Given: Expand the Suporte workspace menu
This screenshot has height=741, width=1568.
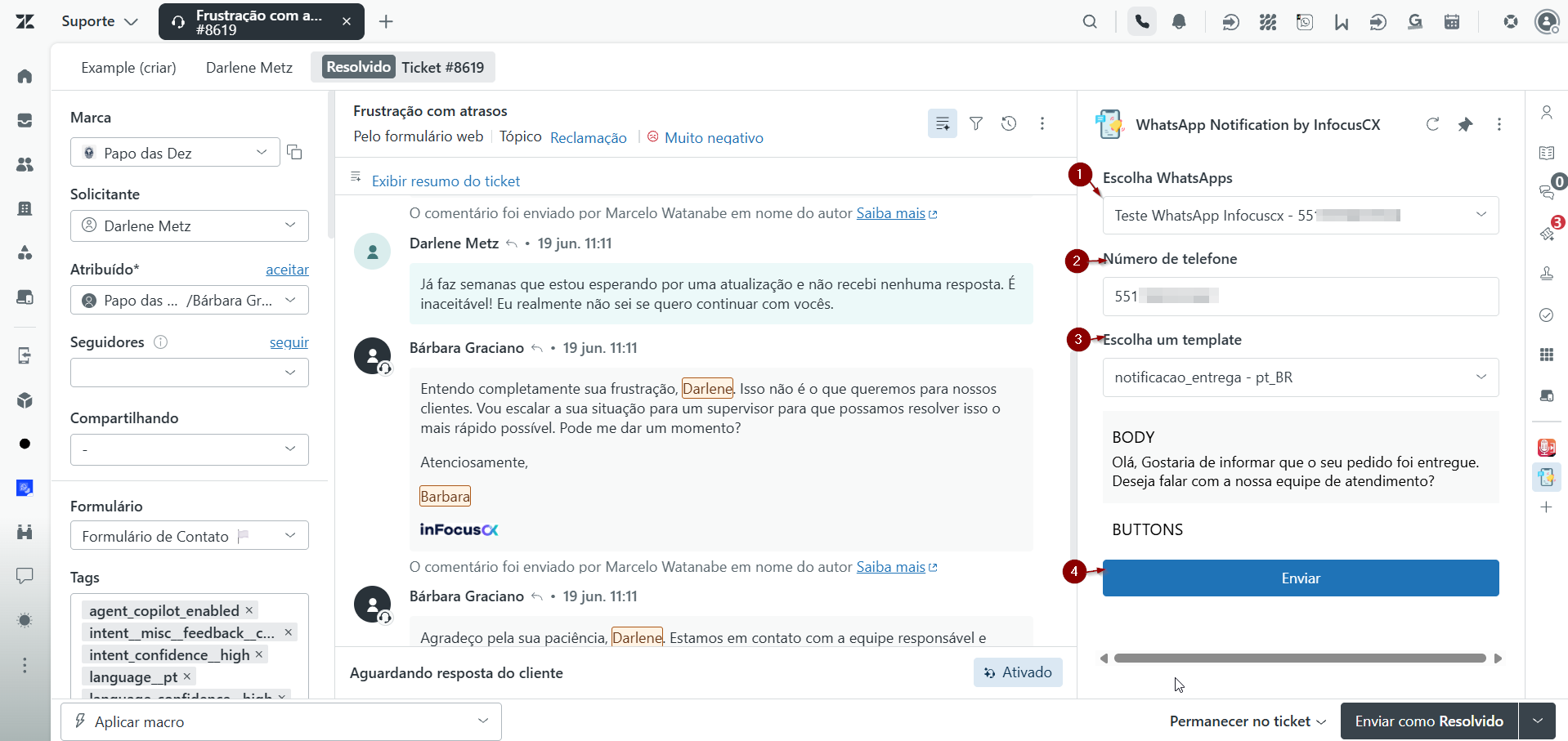Looking at the screenshot, I should point(100,21).
